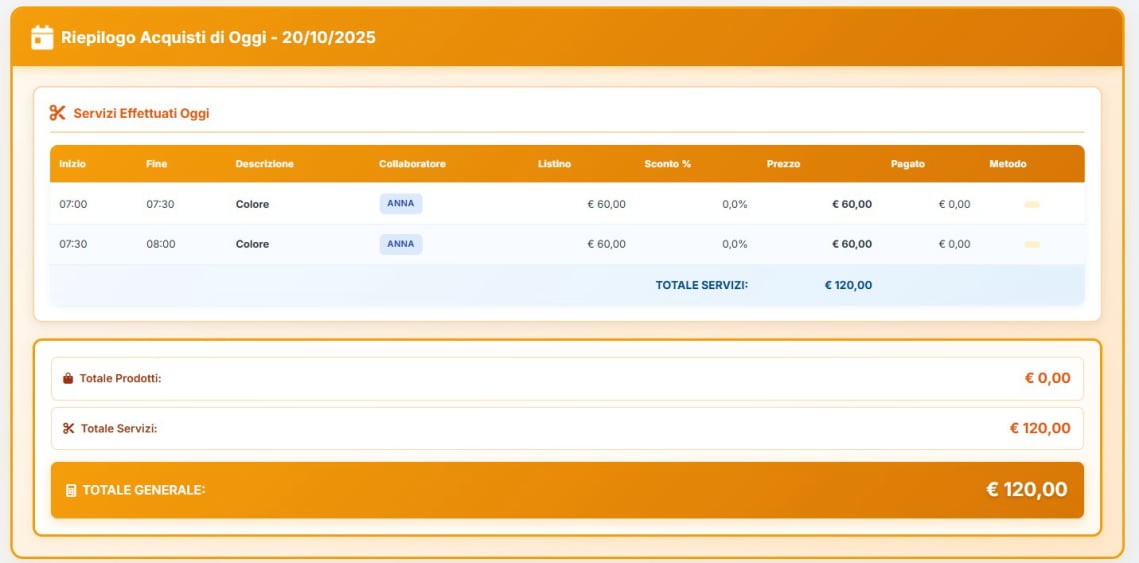Click the payment method pill in the second row
This screenshot has height=563, width=1139.
[x=1032, y=244]
